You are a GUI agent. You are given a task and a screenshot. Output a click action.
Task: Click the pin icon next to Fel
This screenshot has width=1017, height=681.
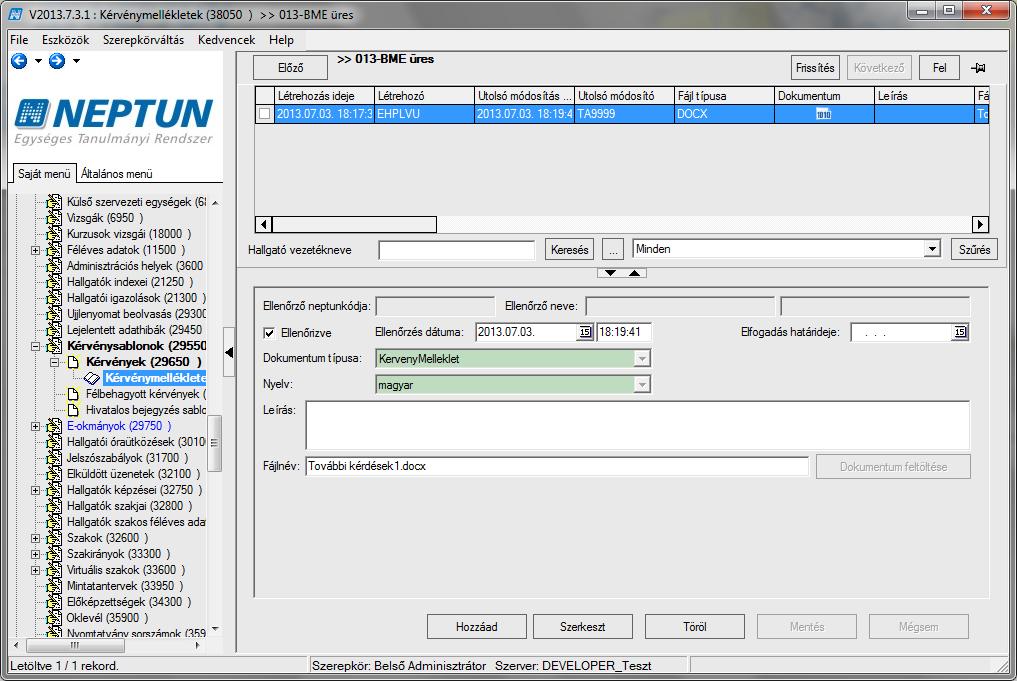(x=978, y=68)
